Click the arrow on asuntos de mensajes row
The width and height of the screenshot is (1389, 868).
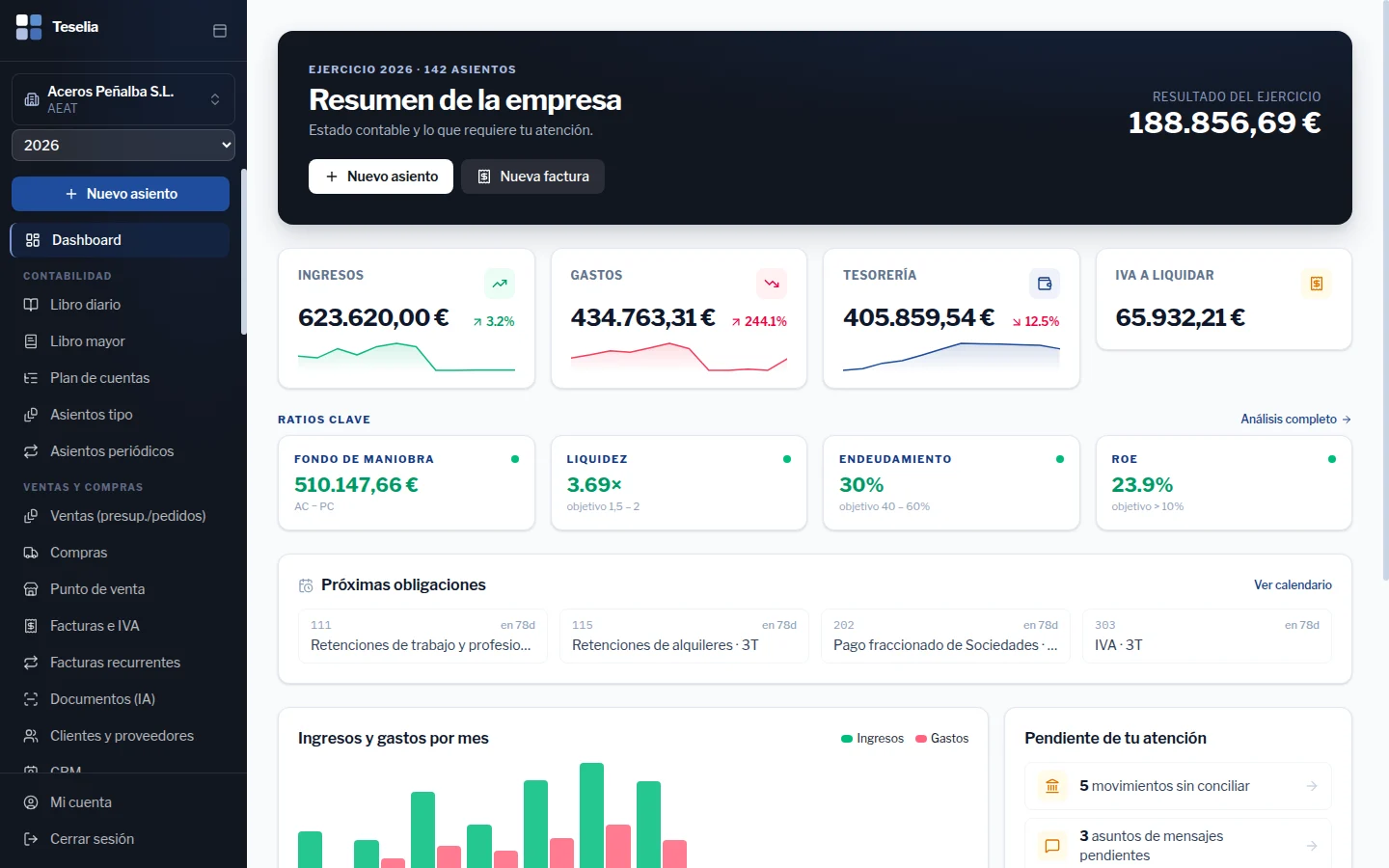pyautogui.click(x=1312, y=846)
